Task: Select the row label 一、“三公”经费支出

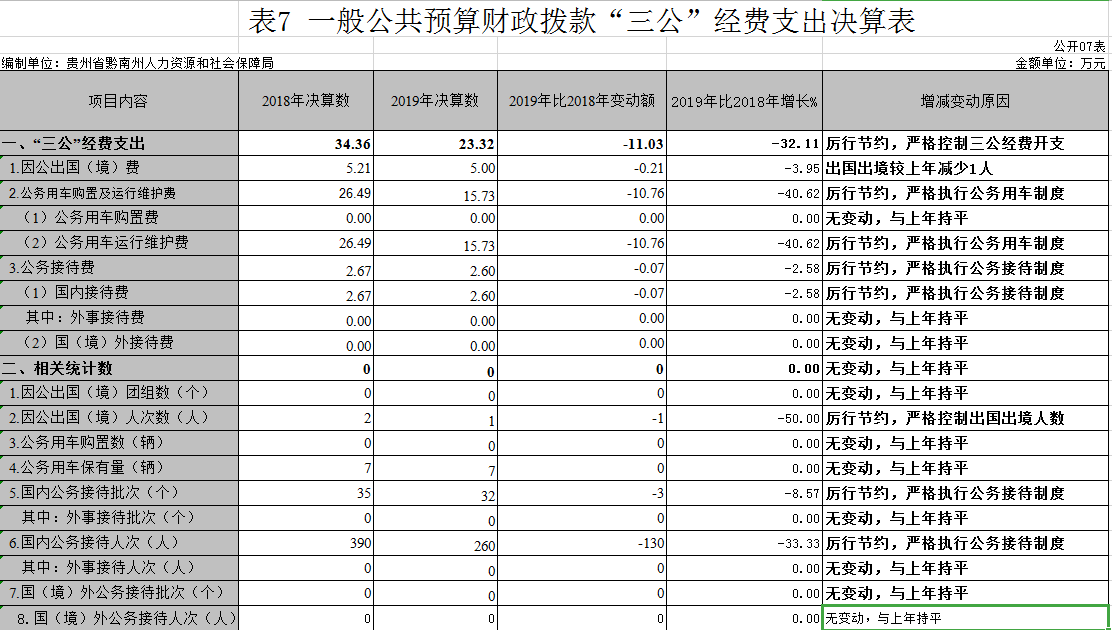Action: (x=118, y=143)
